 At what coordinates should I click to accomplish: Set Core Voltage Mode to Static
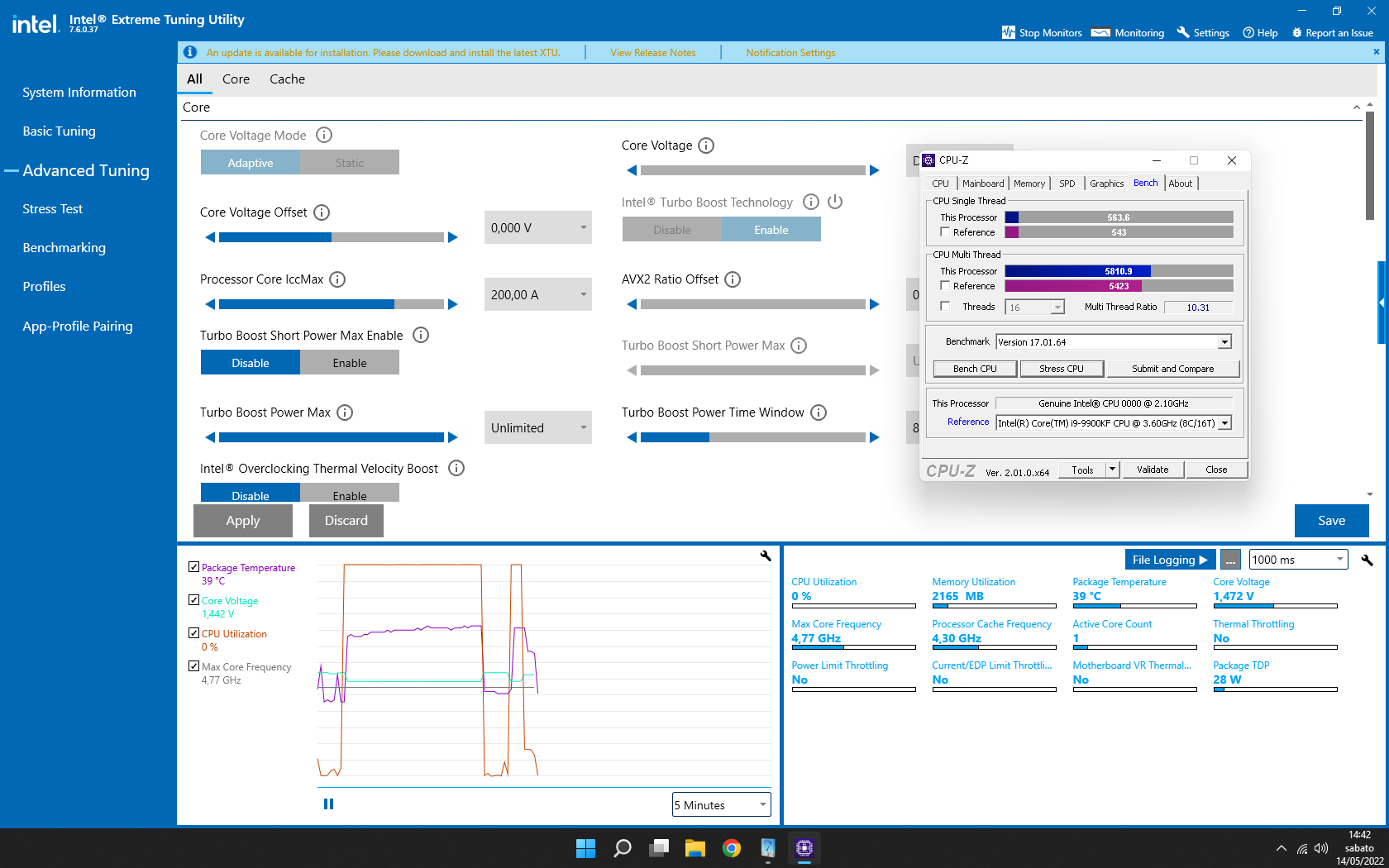click(x=350, y=163)
